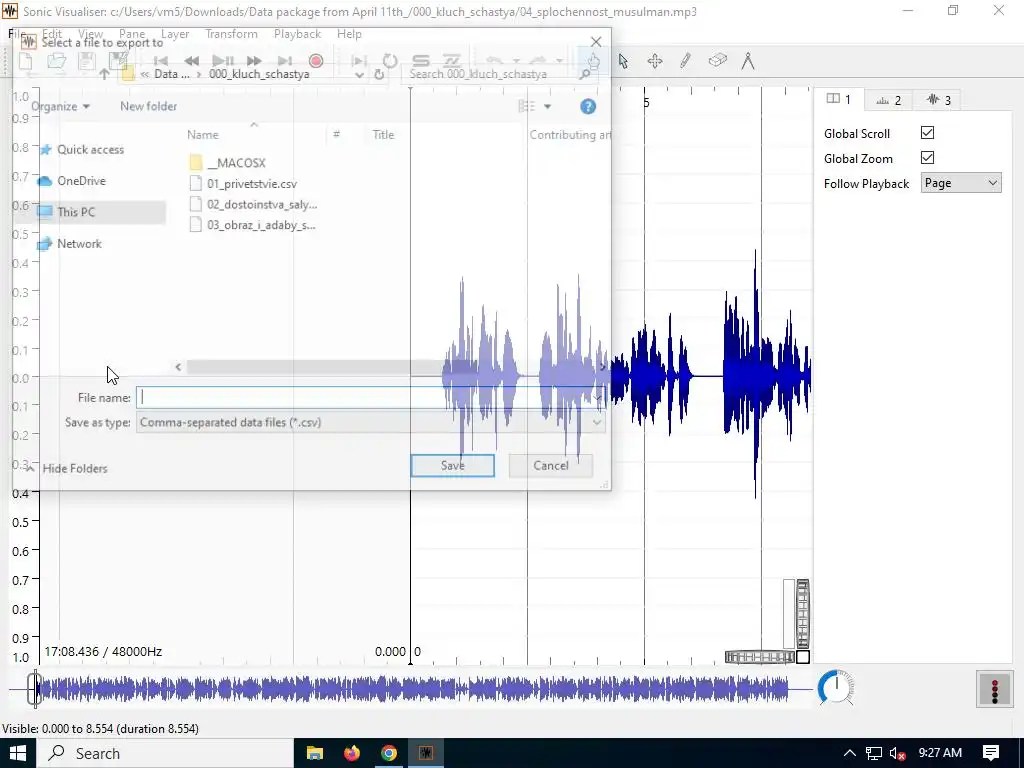Select the Measure compass tool
This screenshot has height=768, width=1024.
[748, 61]
